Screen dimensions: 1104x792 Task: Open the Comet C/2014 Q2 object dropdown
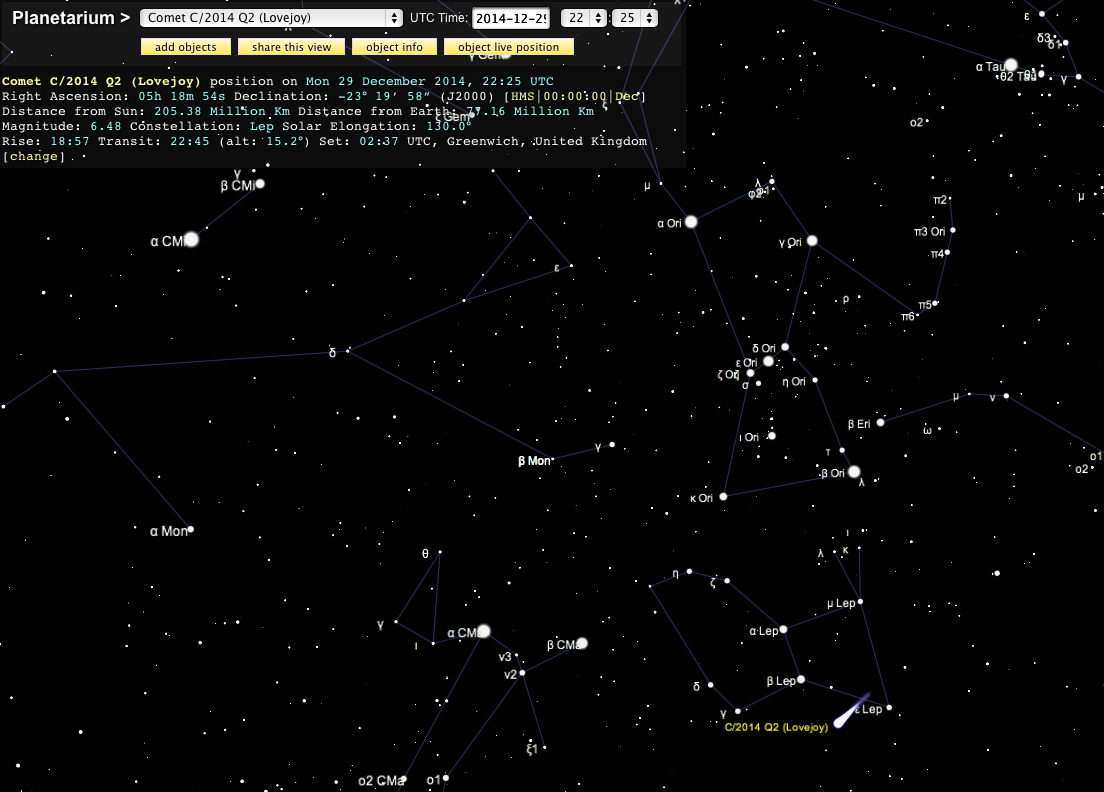click(x=271, y=18)
